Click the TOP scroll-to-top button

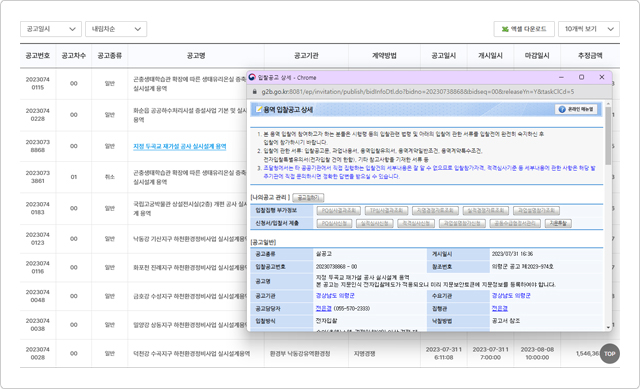pyautogui.click(x=609, y=353)
